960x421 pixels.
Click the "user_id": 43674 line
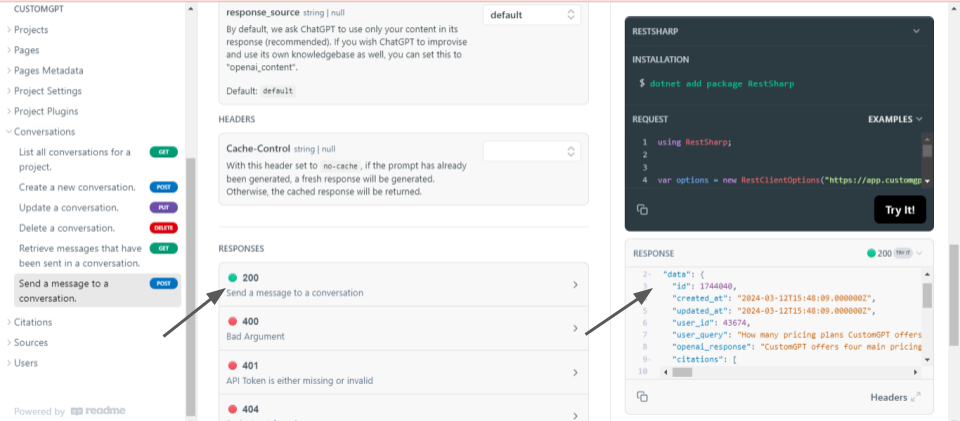pyautogui.click(x=711, y=322)
